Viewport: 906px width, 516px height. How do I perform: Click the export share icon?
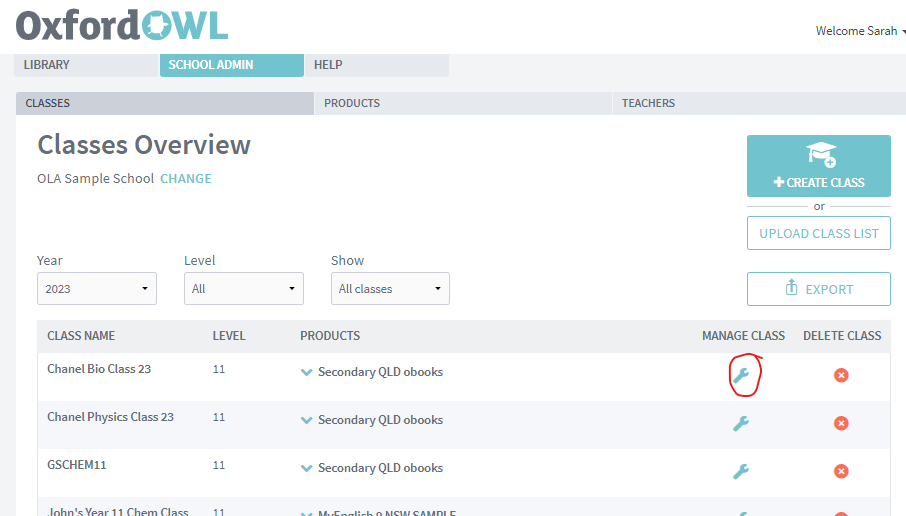pyautogui.click(x=792, y=287)
